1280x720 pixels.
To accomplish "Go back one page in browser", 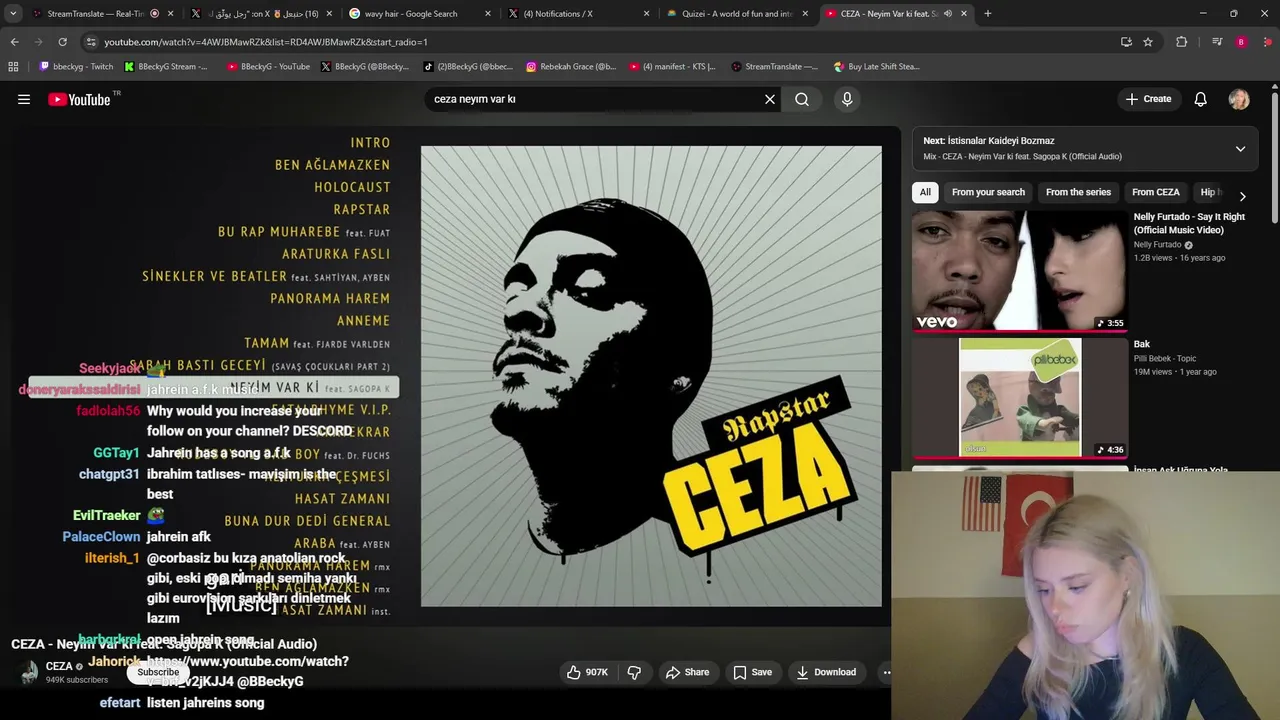I will (x=14, y=42).
